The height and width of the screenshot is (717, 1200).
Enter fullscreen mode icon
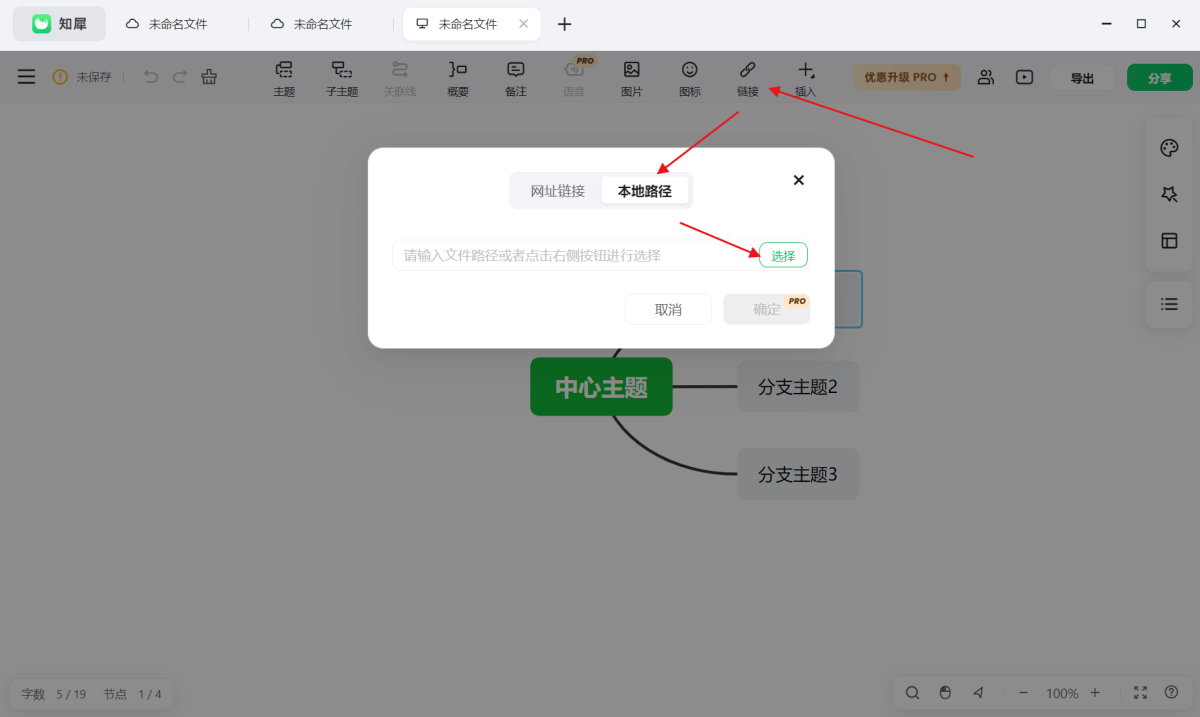[1140, 692]
